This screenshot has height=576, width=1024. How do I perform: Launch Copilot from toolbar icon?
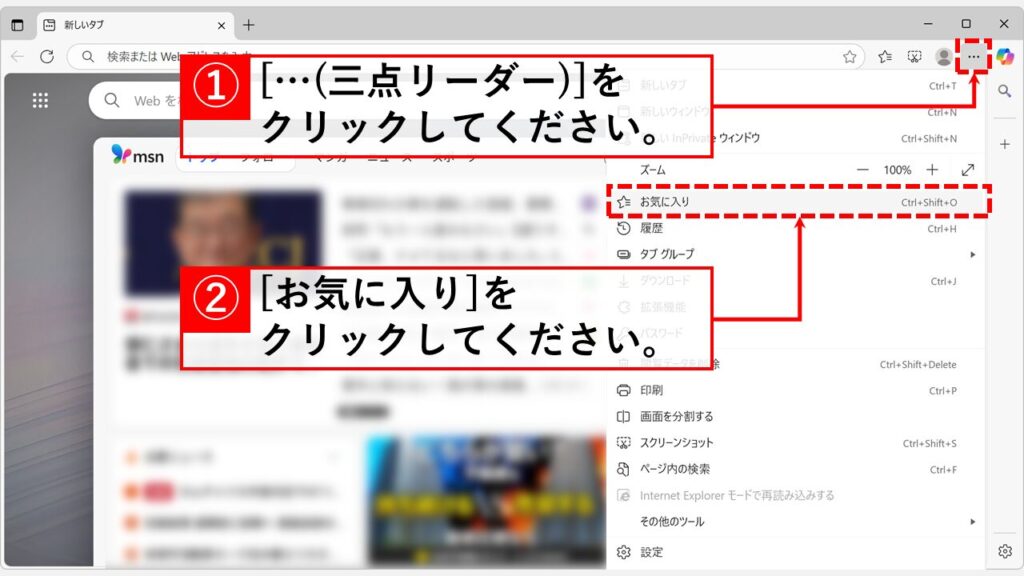click(x=1005, y=57)
